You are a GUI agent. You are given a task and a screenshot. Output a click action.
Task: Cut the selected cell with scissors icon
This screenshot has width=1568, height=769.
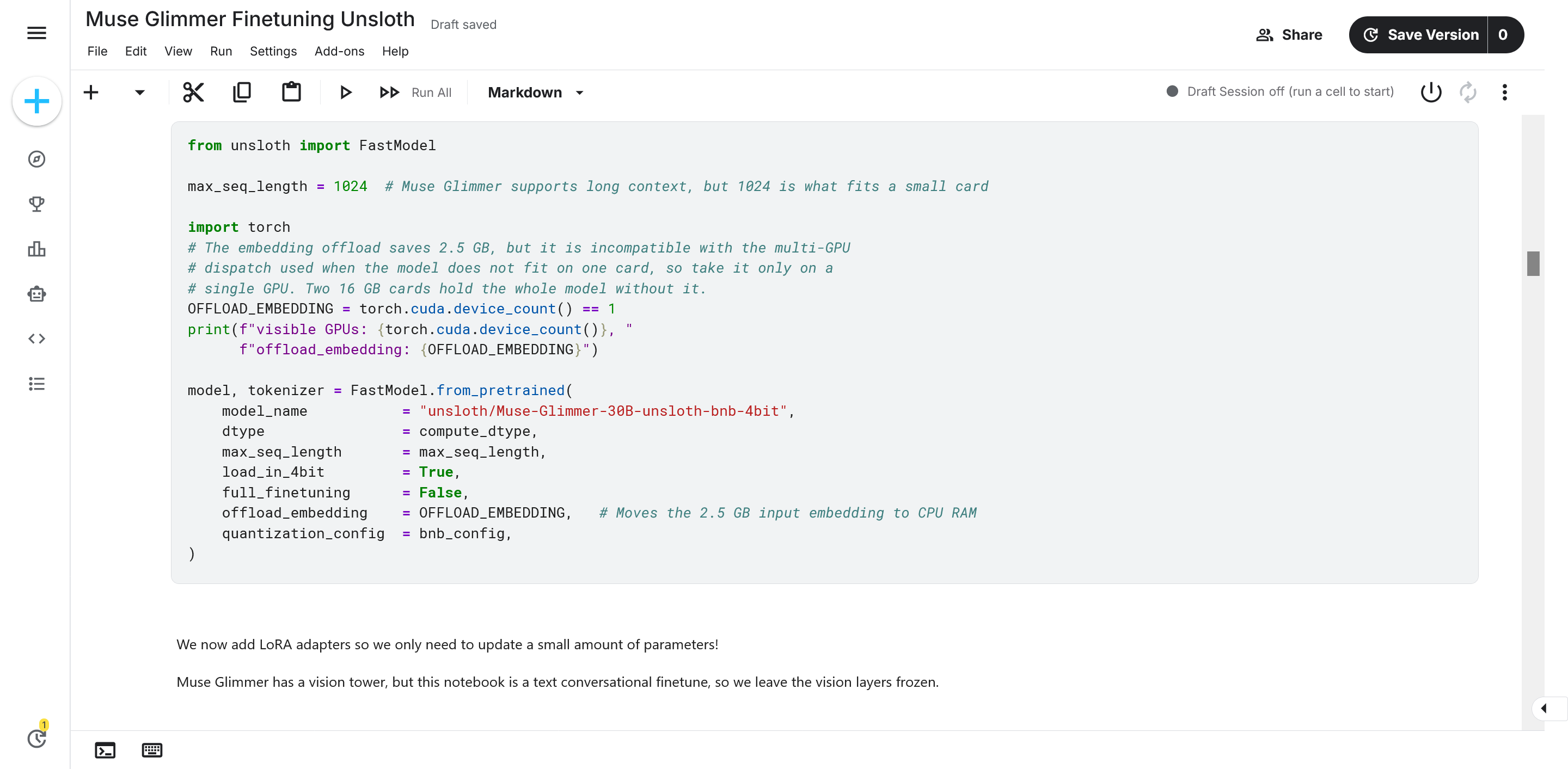point(193,92)
